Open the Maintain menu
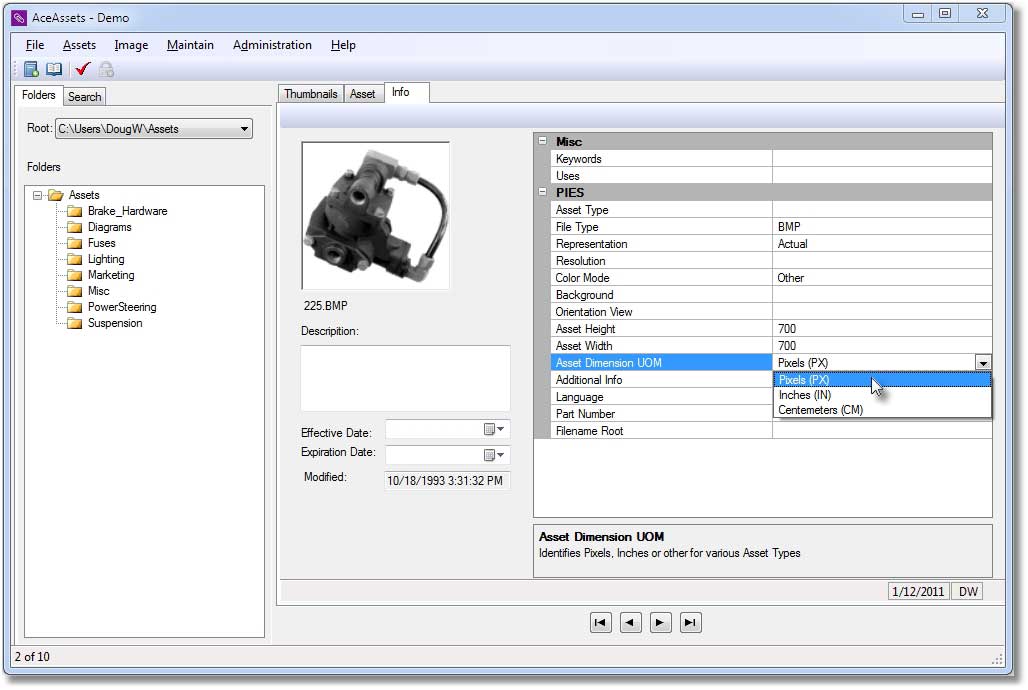1028x690 pixels. (x=190, y=45)
